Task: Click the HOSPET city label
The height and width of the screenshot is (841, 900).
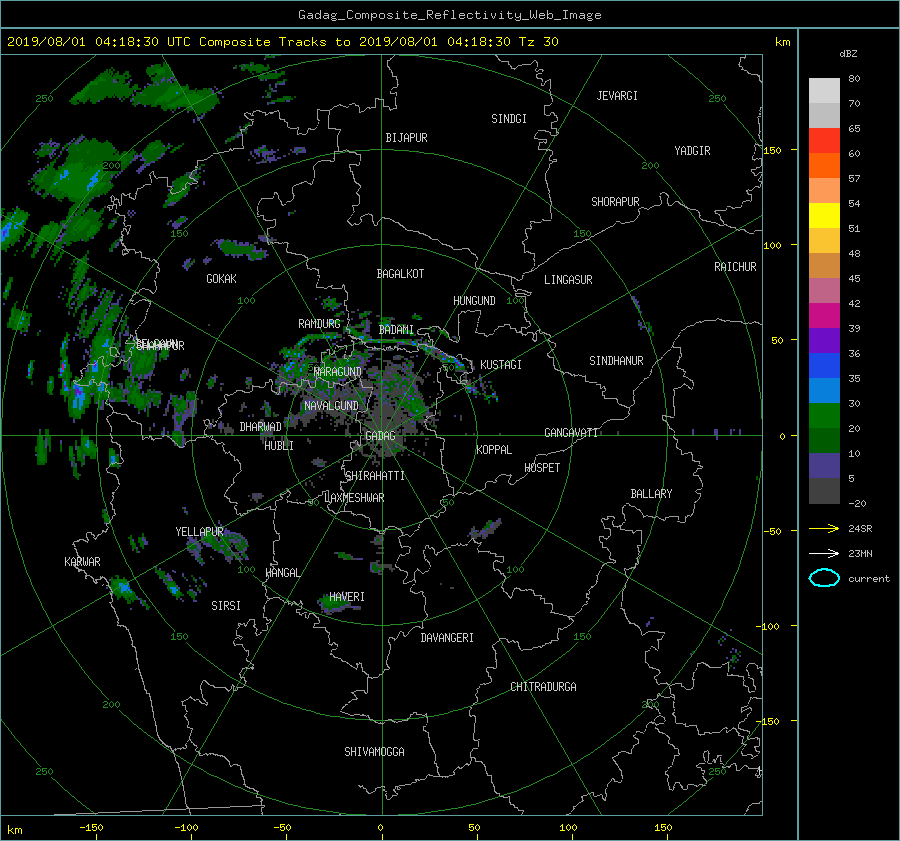Action: [x=542, y=468]
